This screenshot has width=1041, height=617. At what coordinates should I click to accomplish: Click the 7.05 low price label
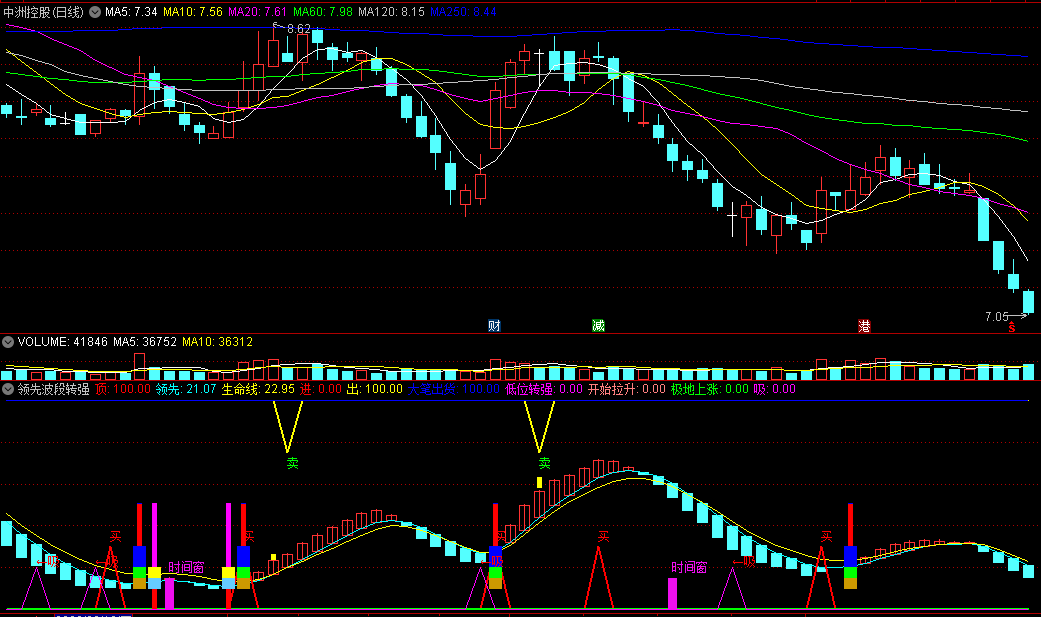point(997,317)
